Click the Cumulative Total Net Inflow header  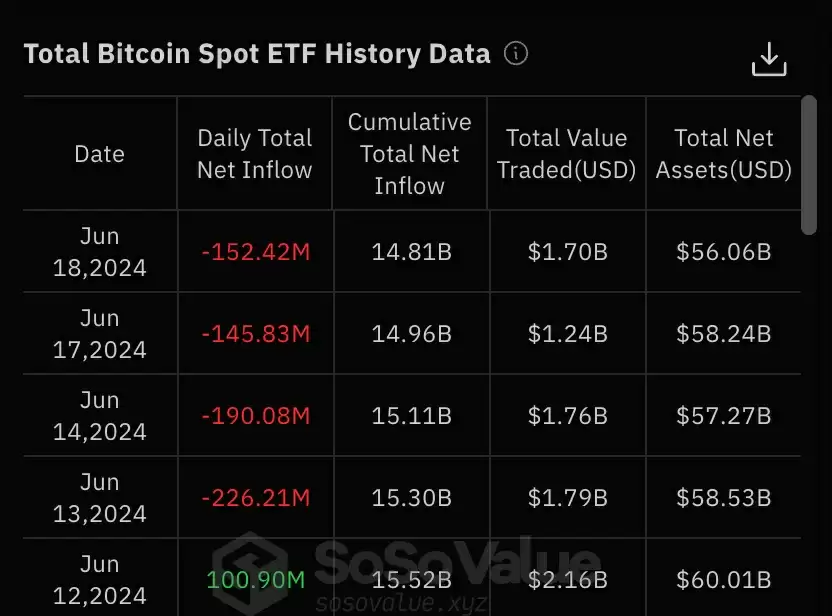click(x=410, y=154)
